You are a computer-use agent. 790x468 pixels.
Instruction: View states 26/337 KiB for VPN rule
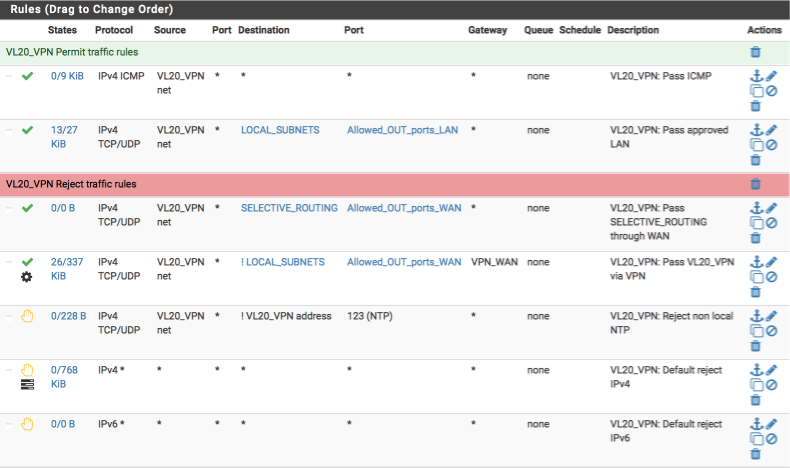pos(67,269)
